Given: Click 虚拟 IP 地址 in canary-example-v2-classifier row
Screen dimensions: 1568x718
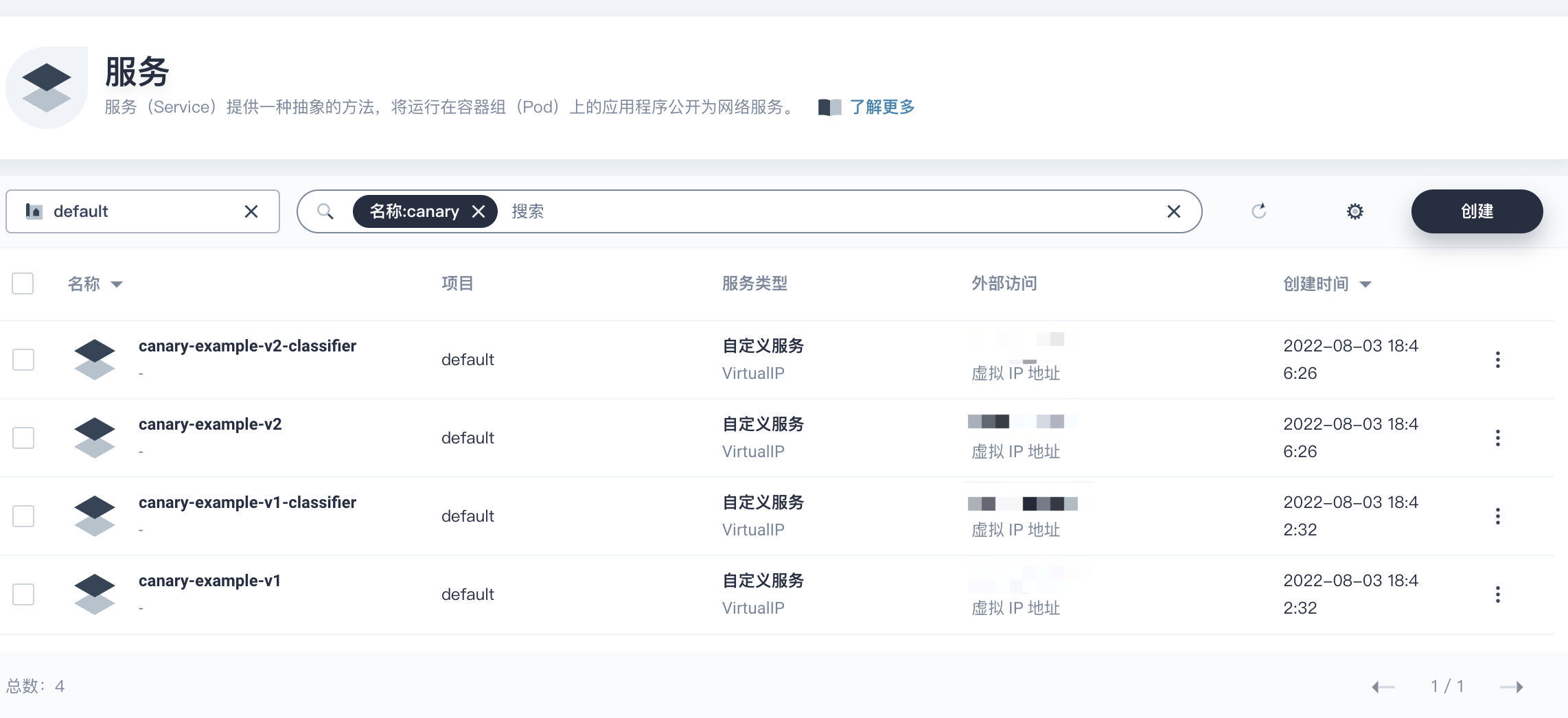Looking at the screenshot, I should pyautogui.click(x=1015, y=373).
